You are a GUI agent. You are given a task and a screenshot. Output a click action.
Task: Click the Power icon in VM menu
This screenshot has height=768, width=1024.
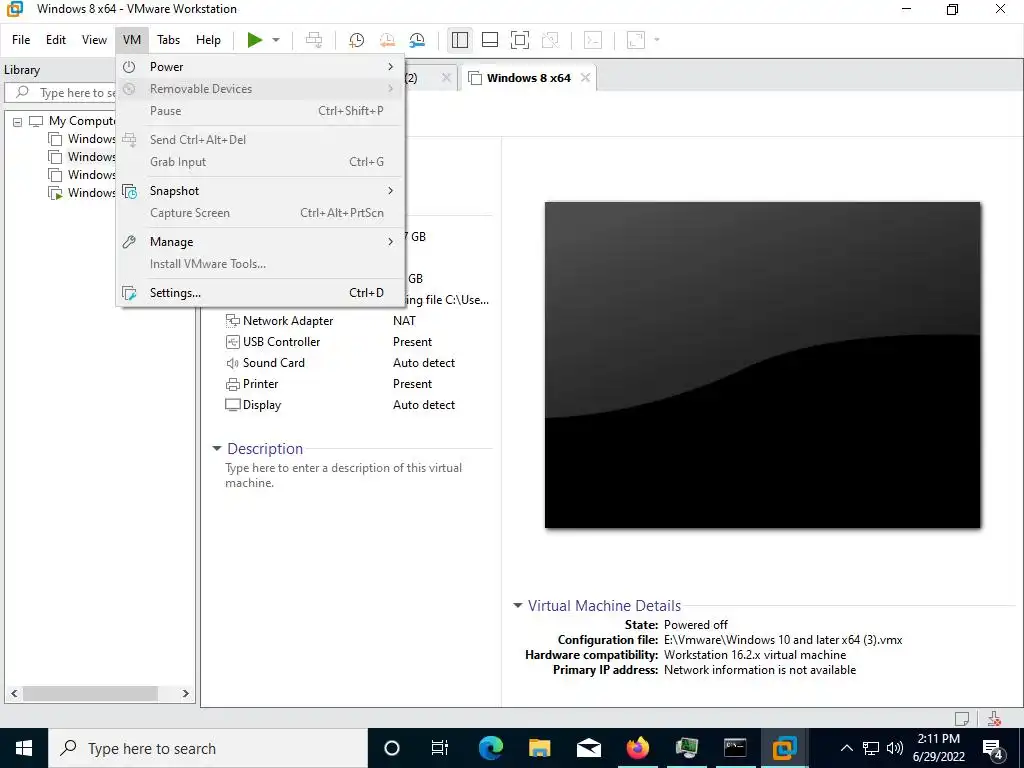[129, 67]
